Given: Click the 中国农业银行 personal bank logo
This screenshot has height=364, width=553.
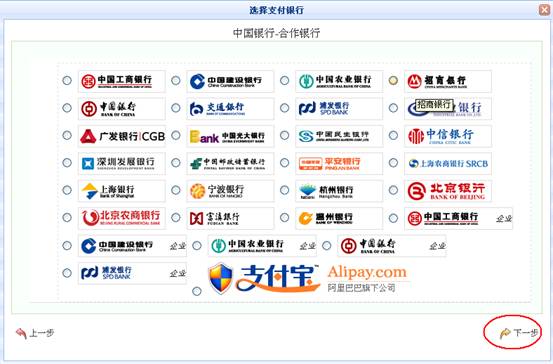Looking at the screenshot, I should (339, 81).
